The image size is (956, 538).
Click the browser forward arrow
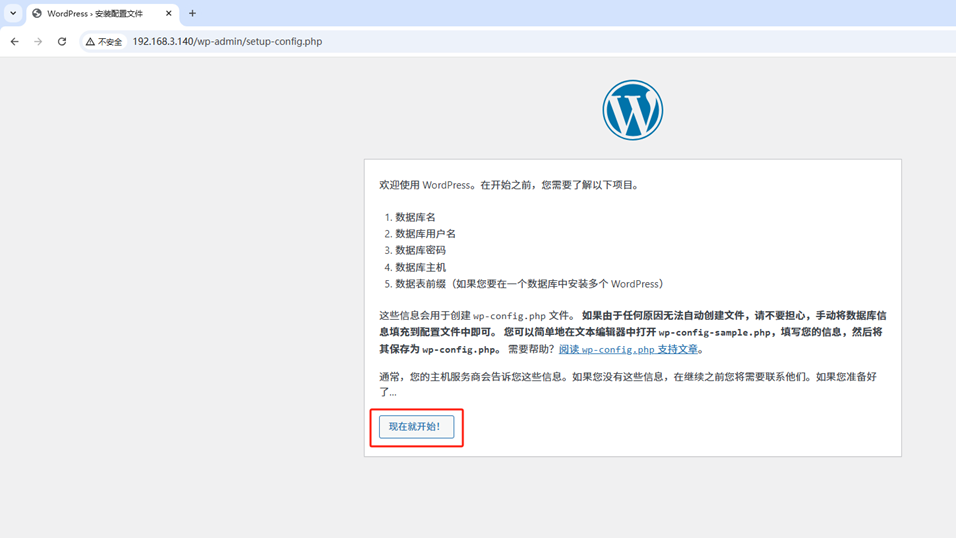click(38, 41)
